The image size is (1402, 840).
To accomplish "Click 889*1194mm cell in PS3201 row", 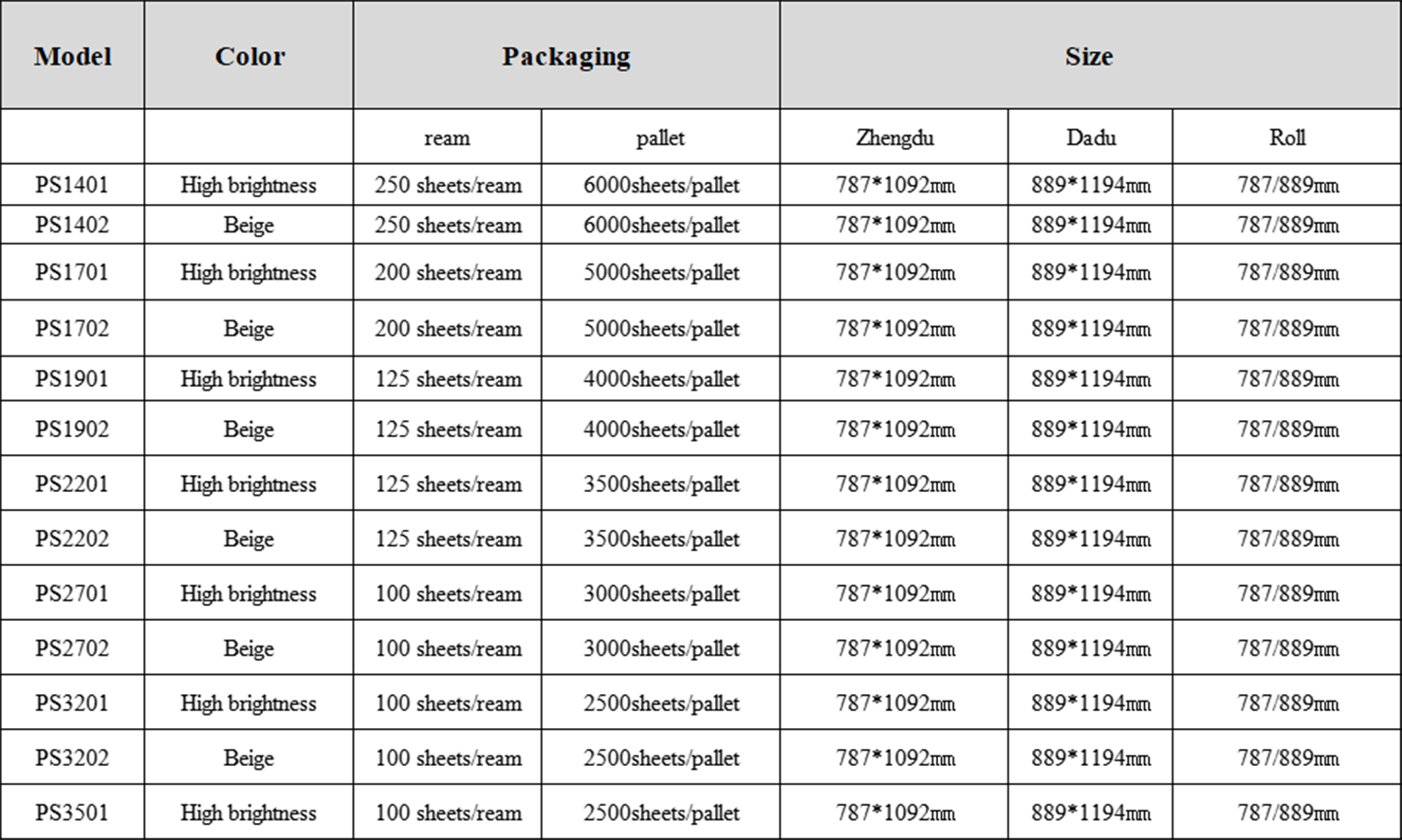I will coord(1091,703).
